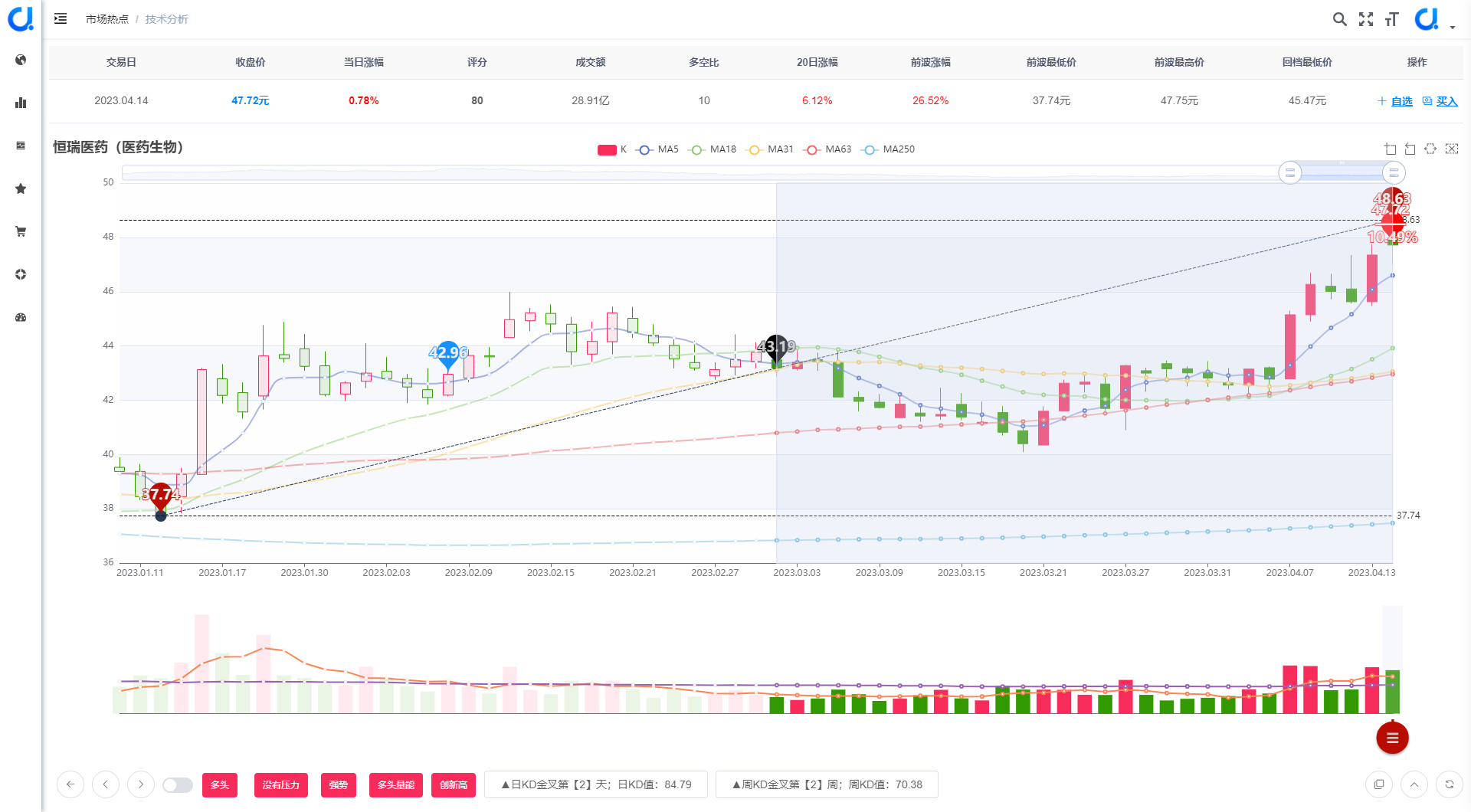The height and width of the screenshot is (812, 1471).
Task: Click the 48.63 red high marker
Action: (1392, 199)
